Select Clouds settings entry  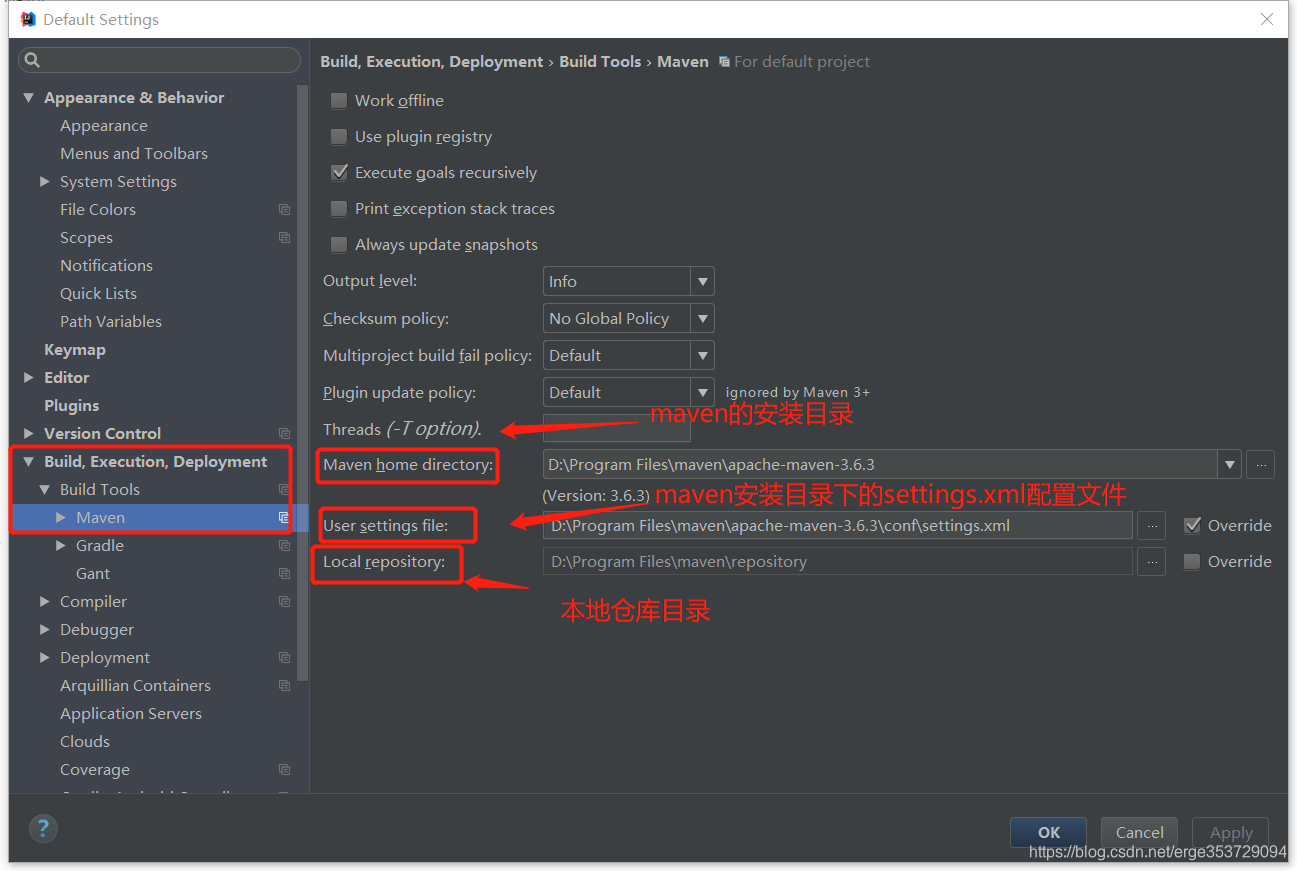[x=85, y=741]
